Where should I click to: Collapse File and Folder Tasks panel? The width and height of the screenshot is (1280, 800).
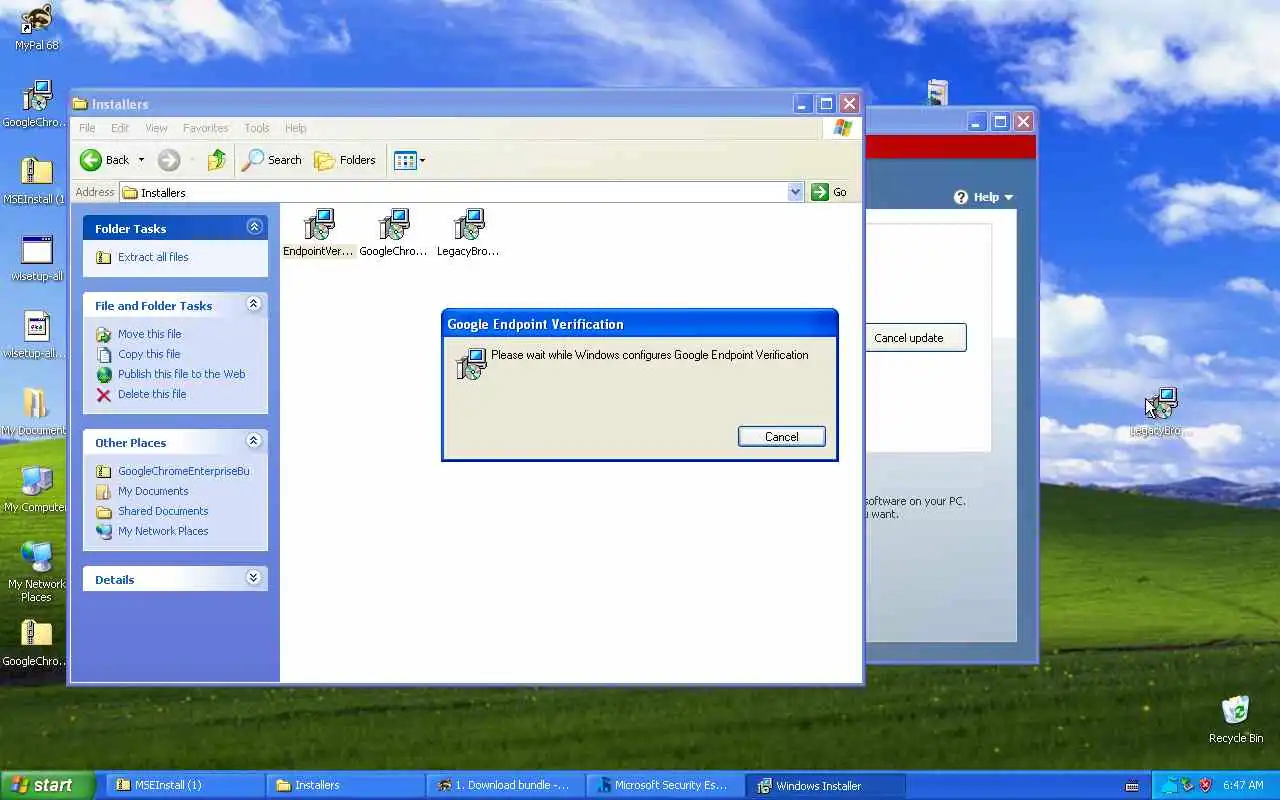[254, 304]
